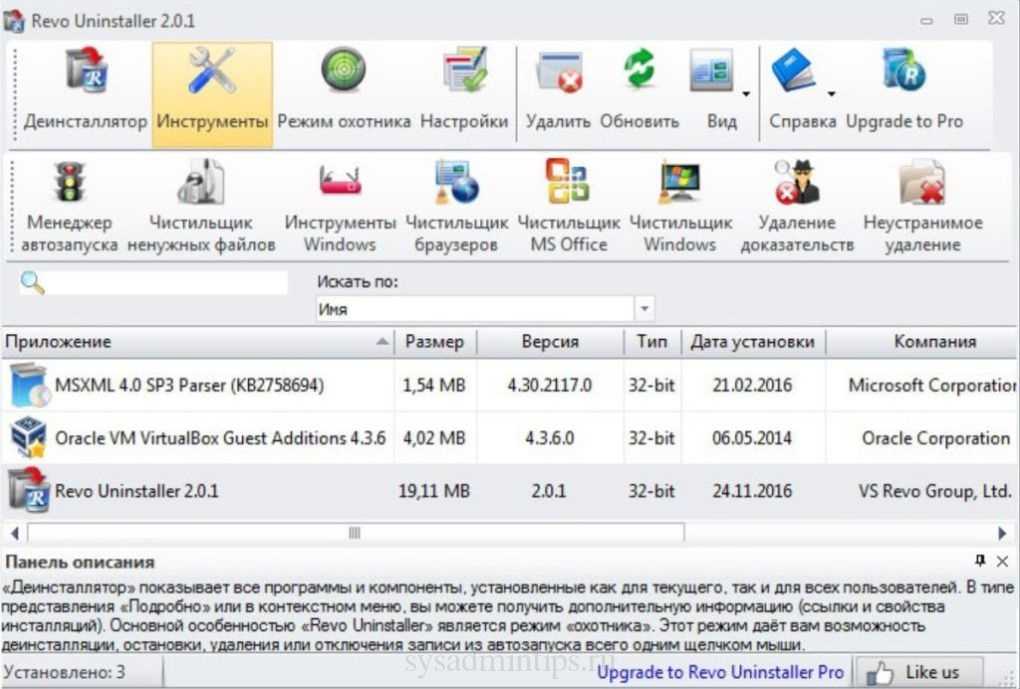Viewport: 1020px width, 689px height.
Task: Sort by Приложение column header
Action: 197,342
